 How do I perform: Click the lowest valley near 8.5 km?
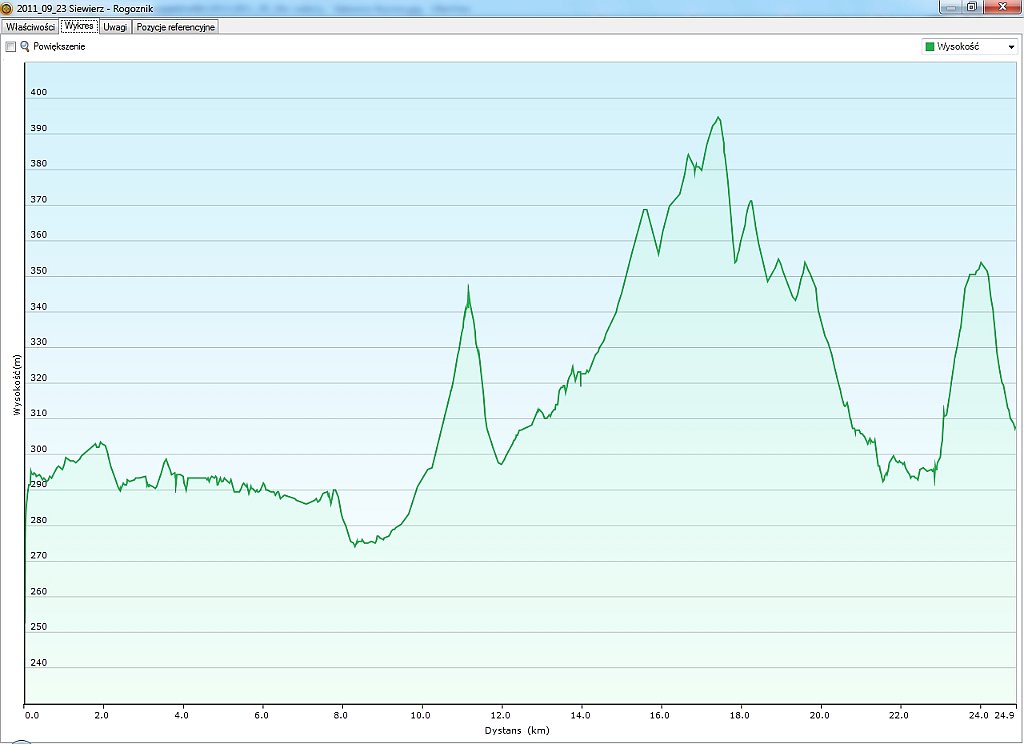(x=355, y=545)
